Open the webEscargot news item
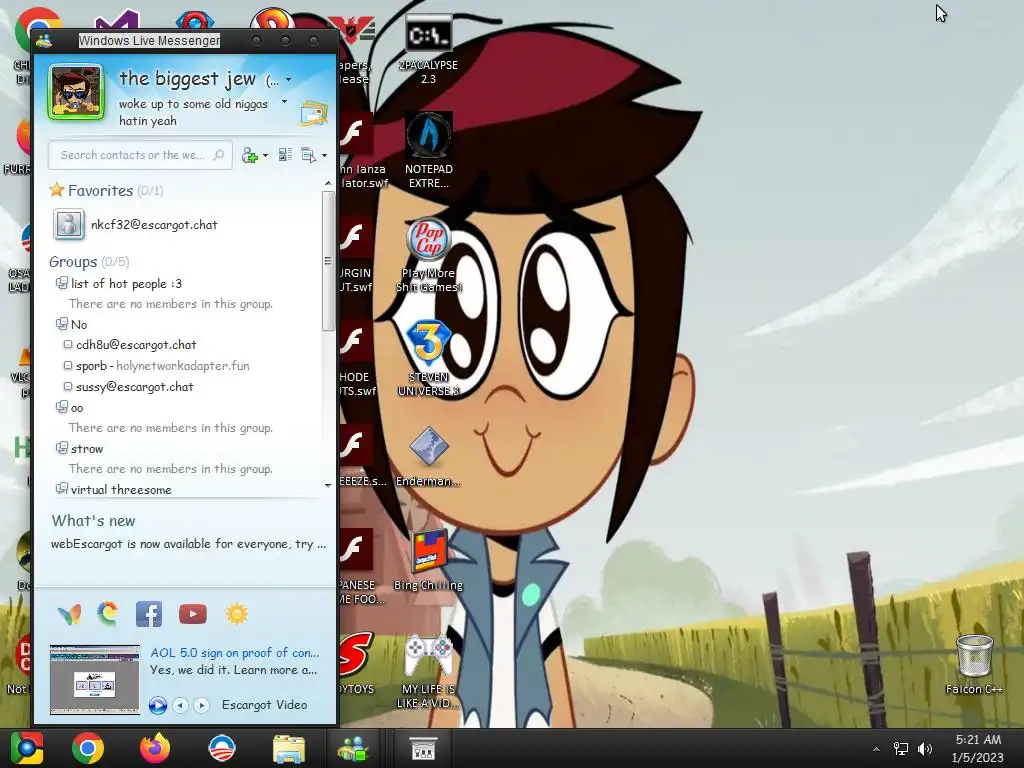The height and width of the screenshot is (768, 1024). tap(188, 544)
